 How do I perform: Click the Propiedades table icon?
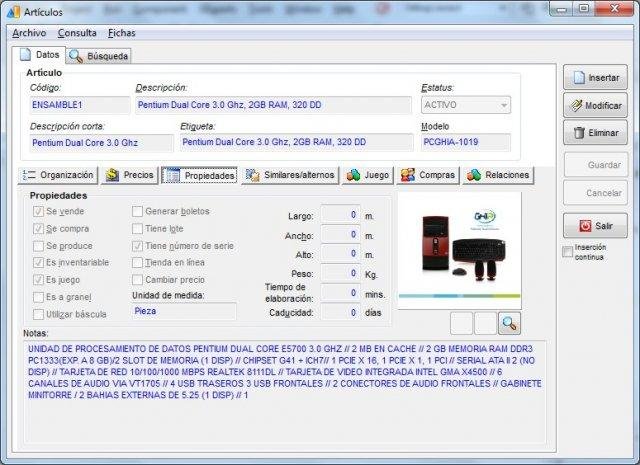click(172, 175)
